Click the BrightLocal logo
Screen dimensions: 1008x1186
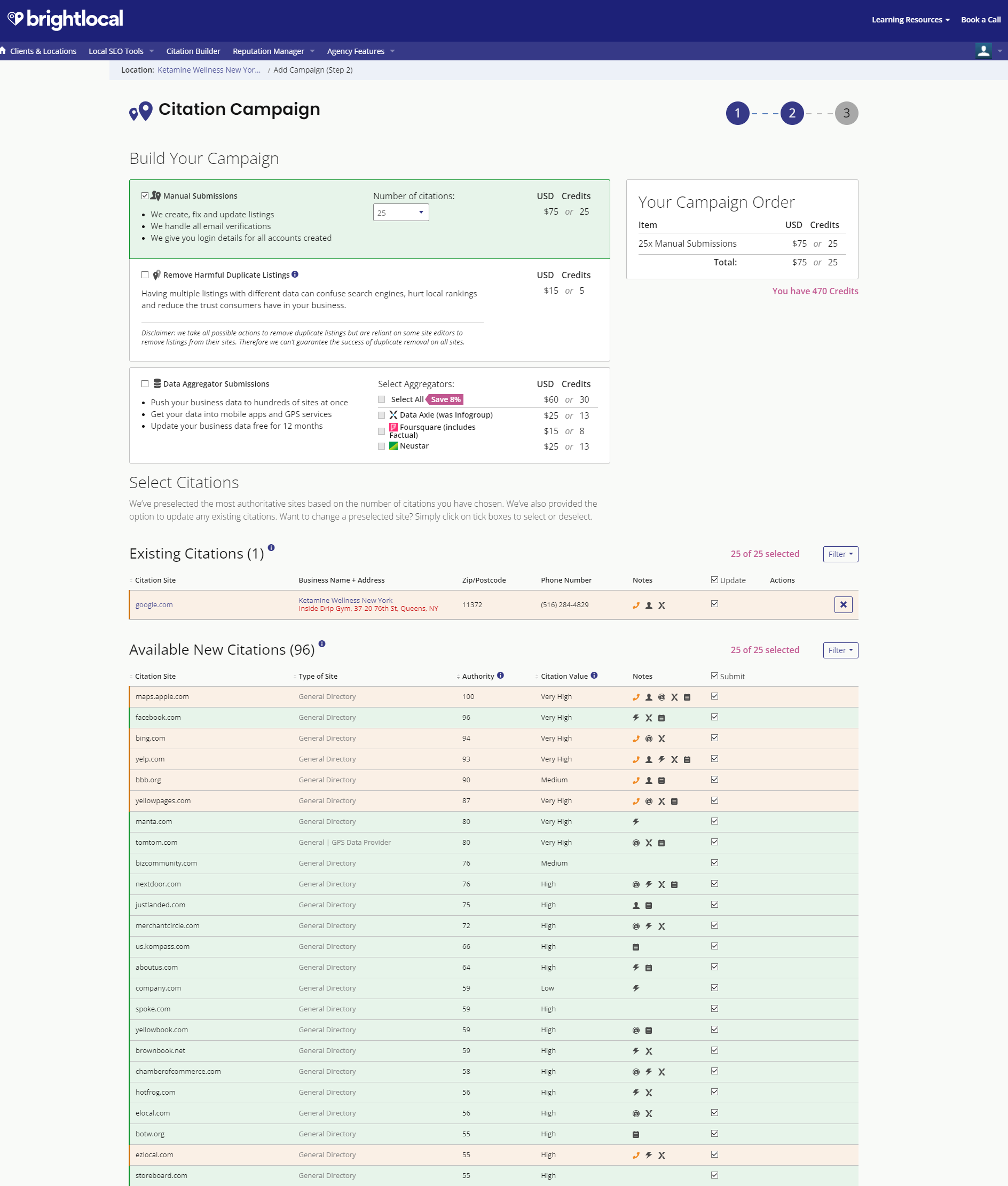[x=65, y=19]
